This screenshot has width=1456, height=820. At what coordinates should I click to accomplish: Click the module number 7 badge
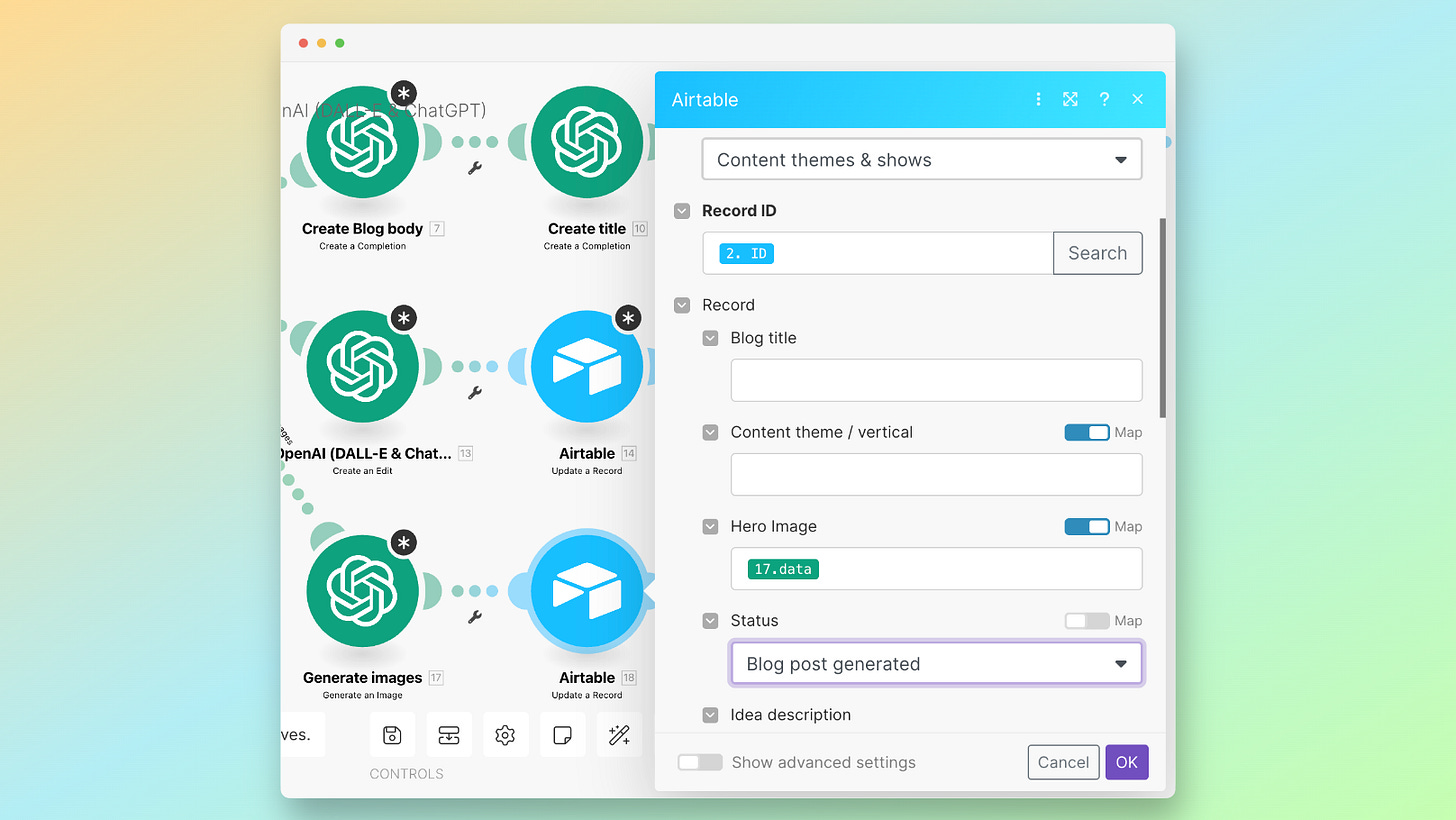tap(437, 229)
